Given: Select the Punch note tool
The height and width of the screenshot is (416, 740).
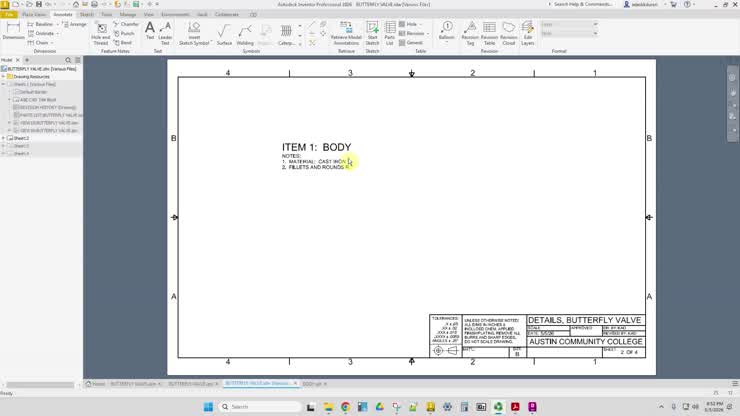Looking at the screenshot, I should [124, 34].
